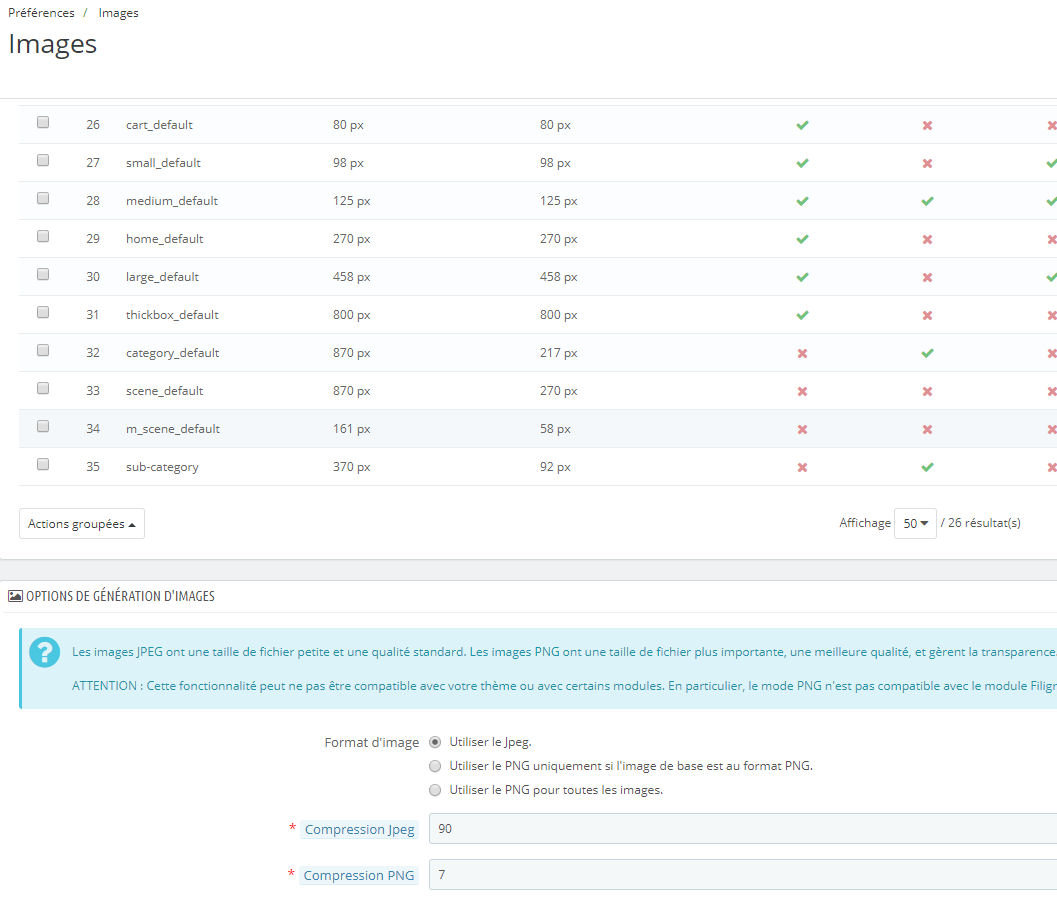Image resolution: width=1057 pixels, height=897 pixels.
Task: Select the home_default row checkbox
Action: tap(43, 236)
